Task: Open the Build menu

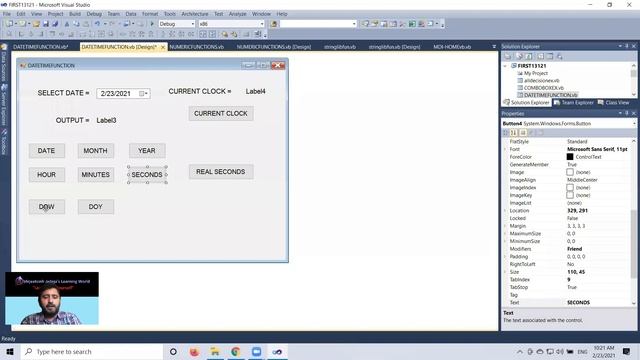Action: coord(75,13)
